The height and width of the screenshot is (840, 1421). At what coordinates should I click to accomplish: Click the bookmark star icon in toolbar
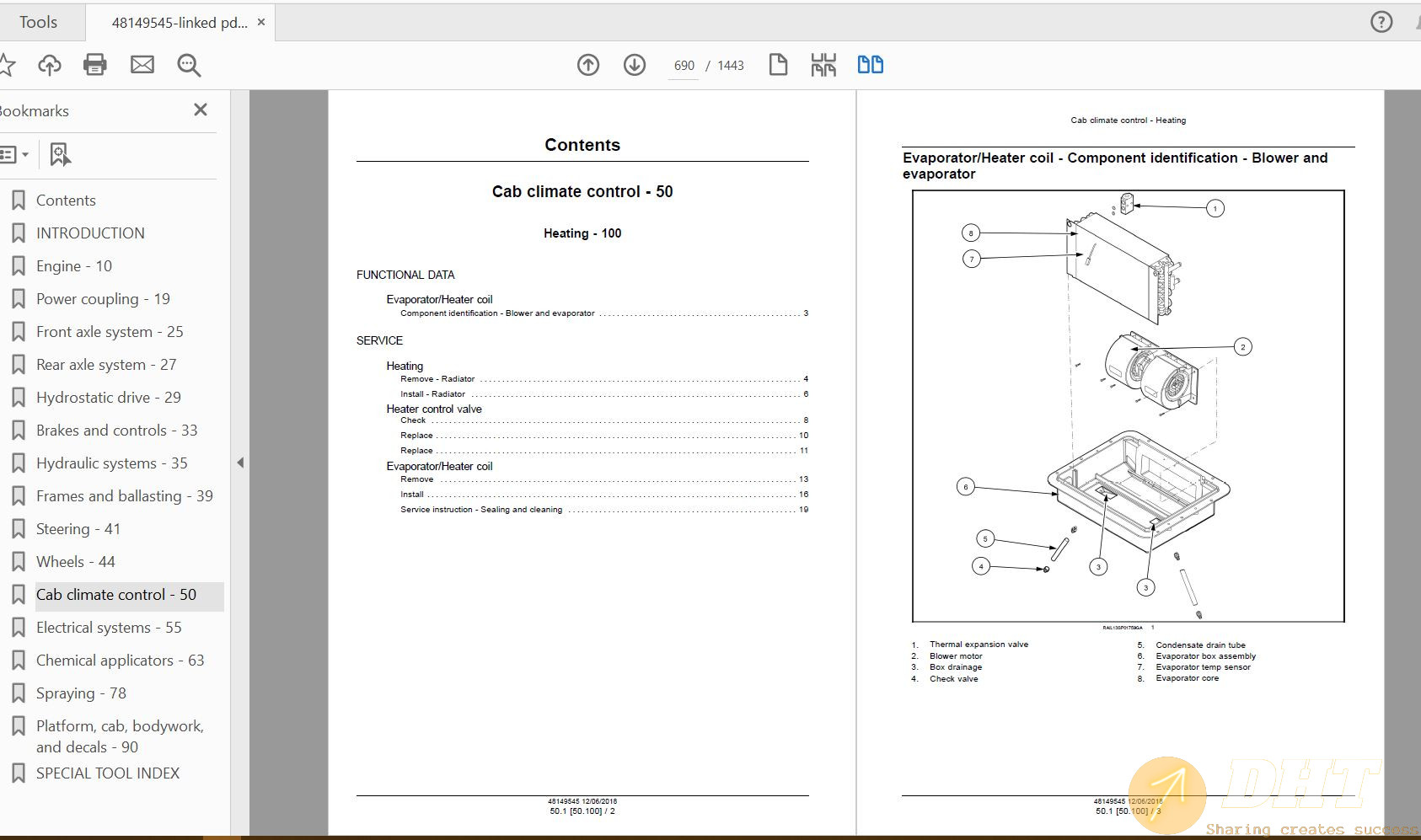(x=7, y=65)
